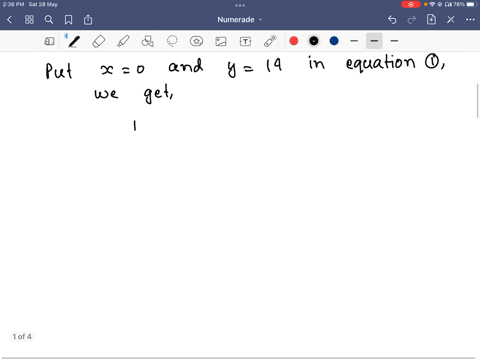Select the Lasso selection tool

(172, 41)
